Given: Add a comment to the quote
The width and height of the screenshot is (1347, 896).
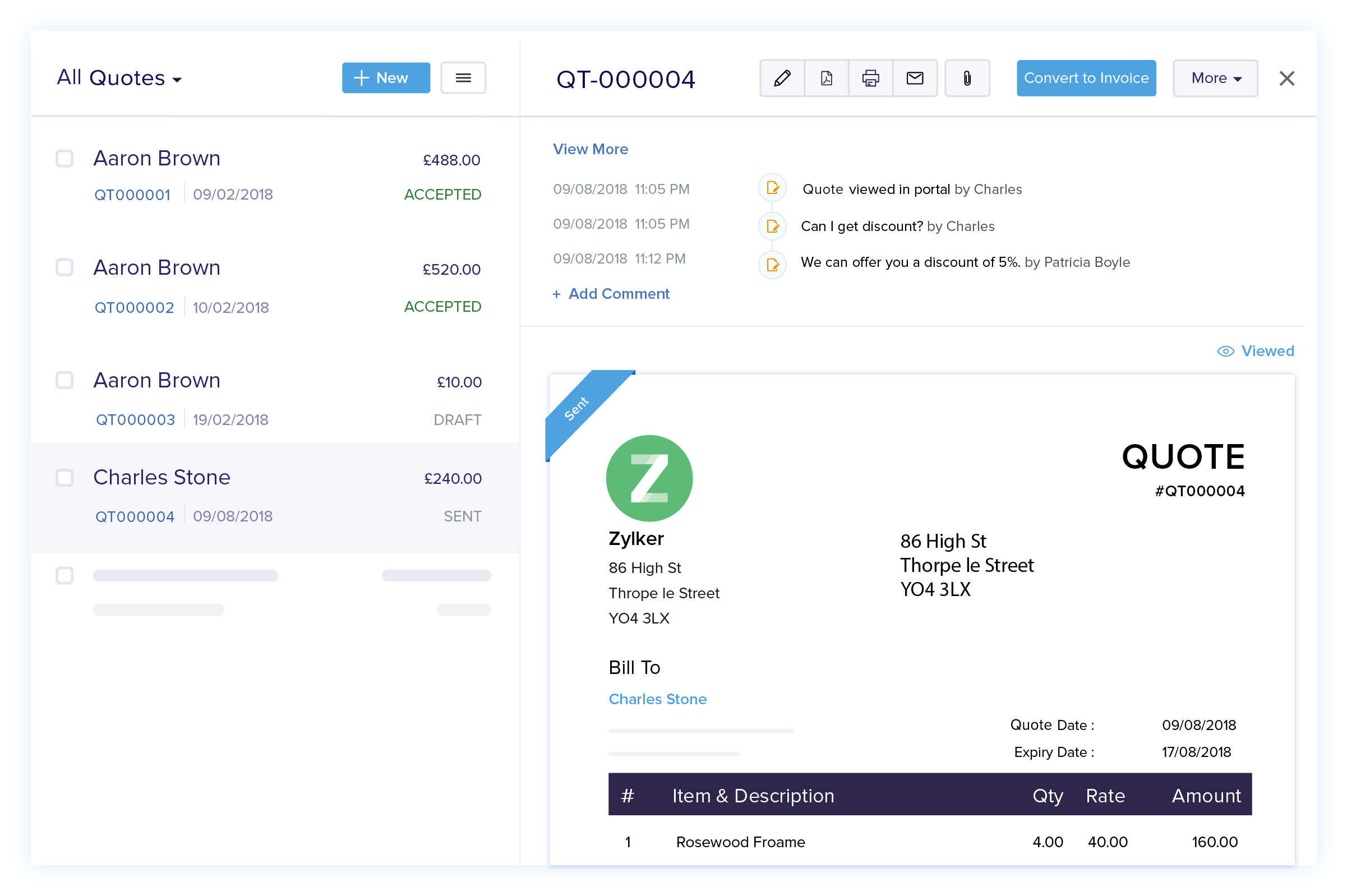Looking at the screenshot, I should pyautogui.click(x=611, y=294).
